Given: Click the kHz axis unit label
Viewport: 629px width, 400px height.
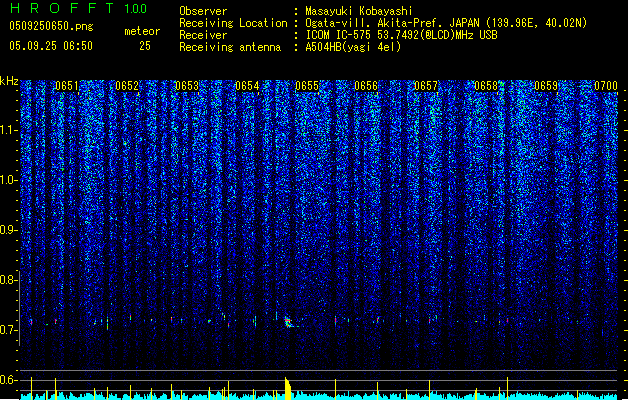Looking at the screenshot, I should [9, 81].
